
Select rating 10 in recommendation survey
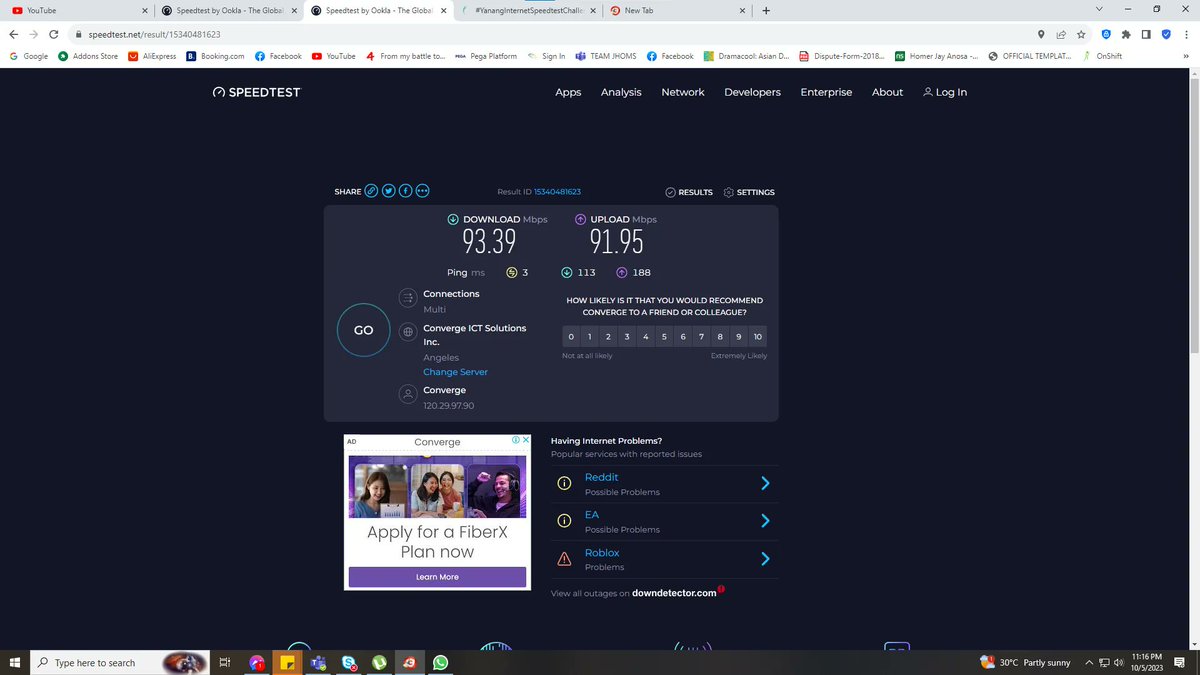click(x=758, y=337)
